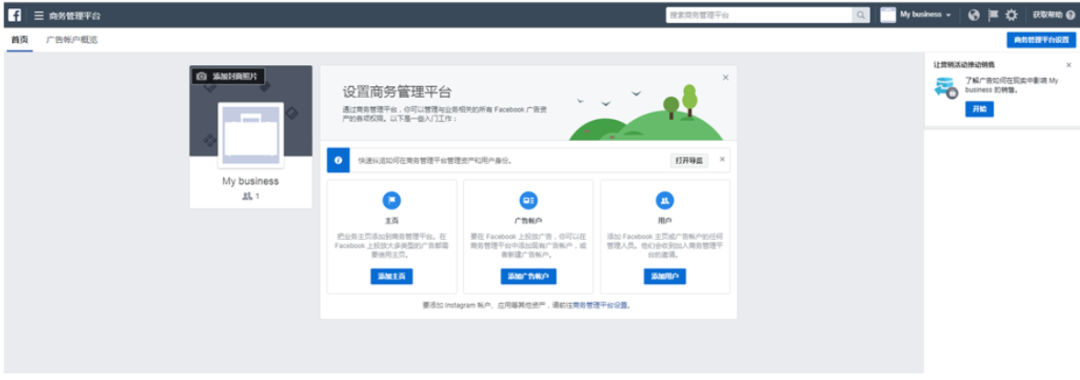
Task: Click the flag pages icon in the top bar
Action: tap(993, 15)
